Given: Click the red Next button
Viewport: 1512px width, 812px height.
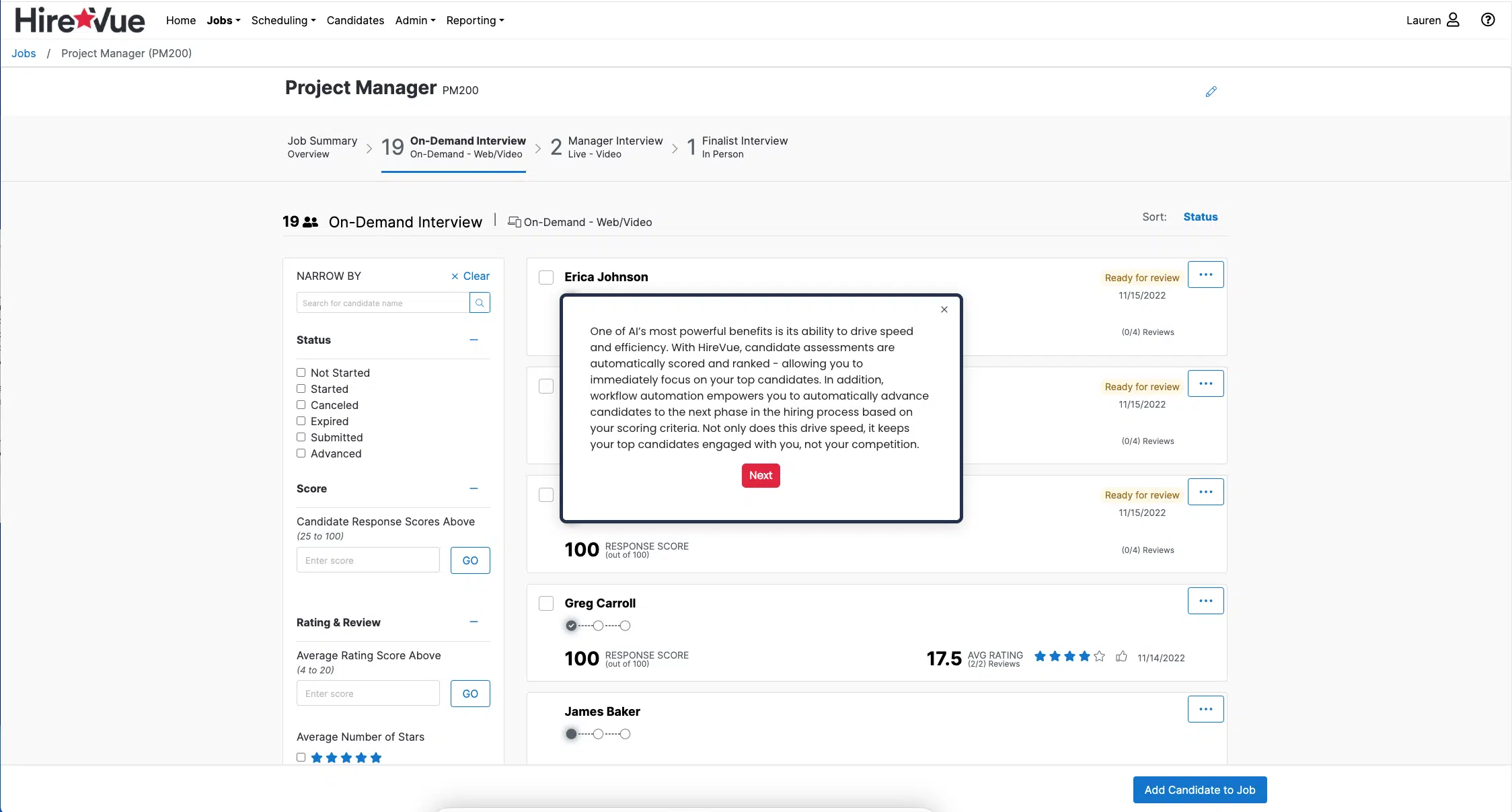Looking at the screenshot, I should coord(761,476).
